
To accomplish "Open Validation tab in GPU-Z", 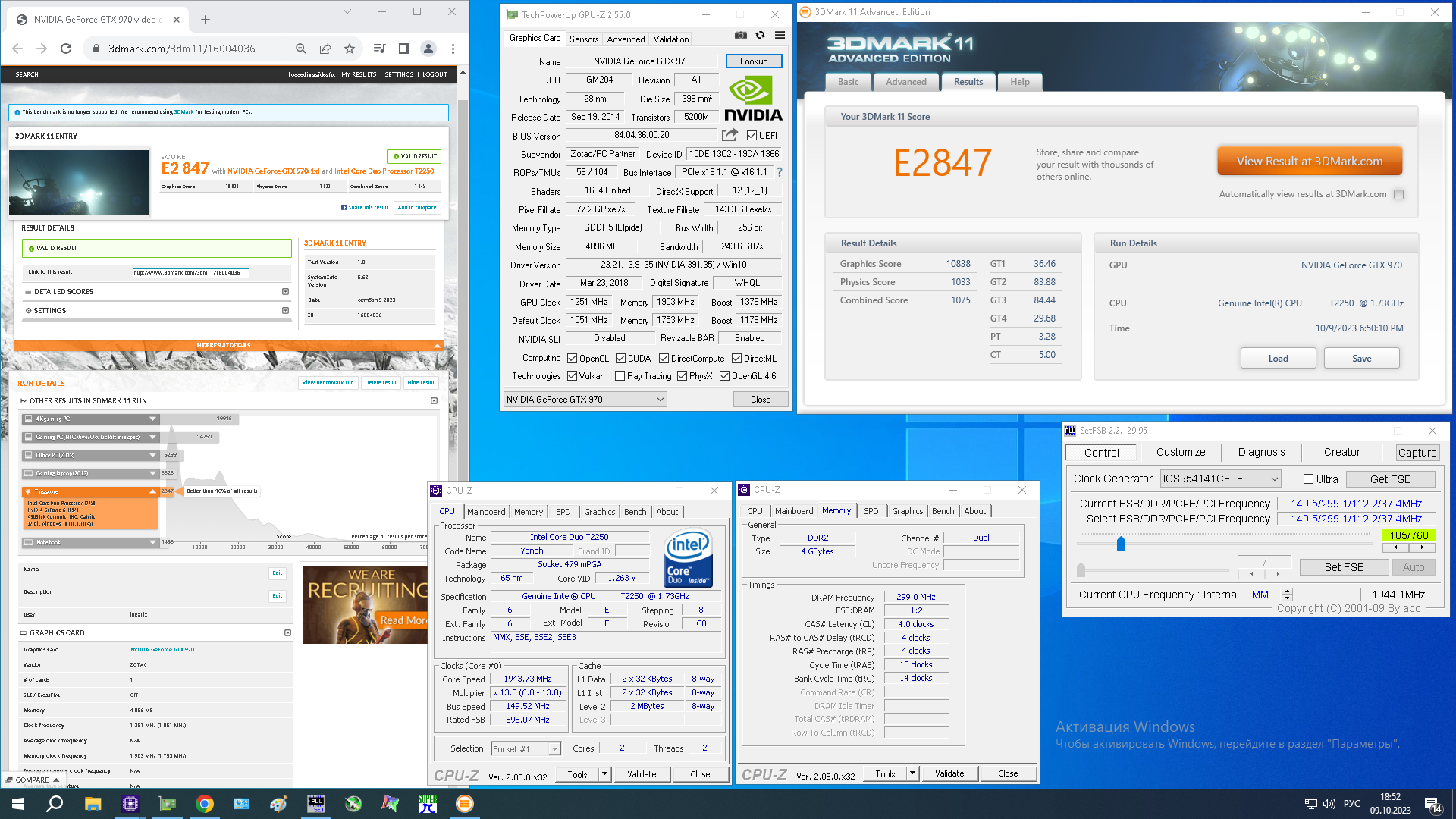I will point(671,39).
